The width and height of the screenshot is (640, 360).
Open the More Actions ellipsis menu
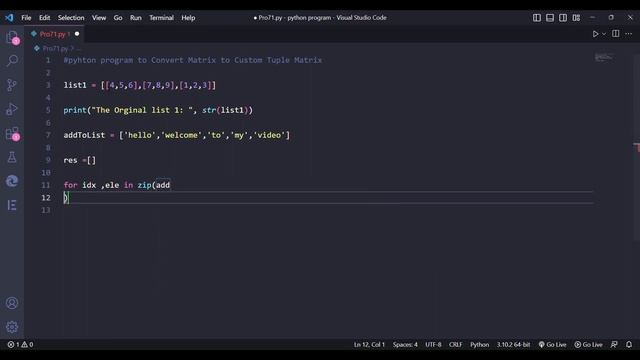pos(629,34)
